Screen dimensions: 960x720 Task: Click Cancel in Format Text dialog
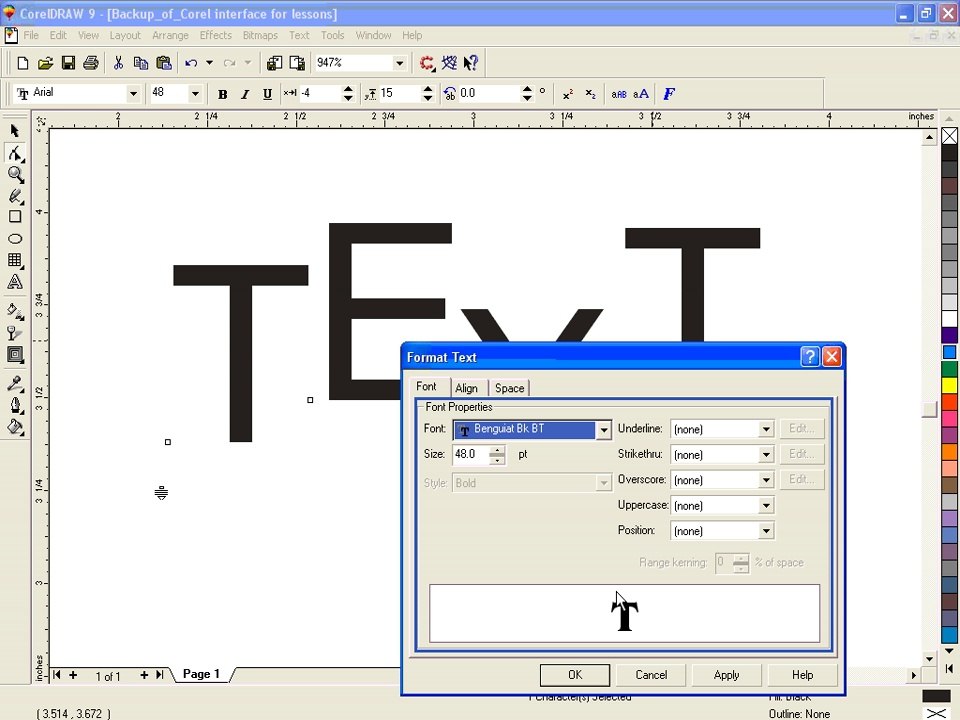coord(651,675)
